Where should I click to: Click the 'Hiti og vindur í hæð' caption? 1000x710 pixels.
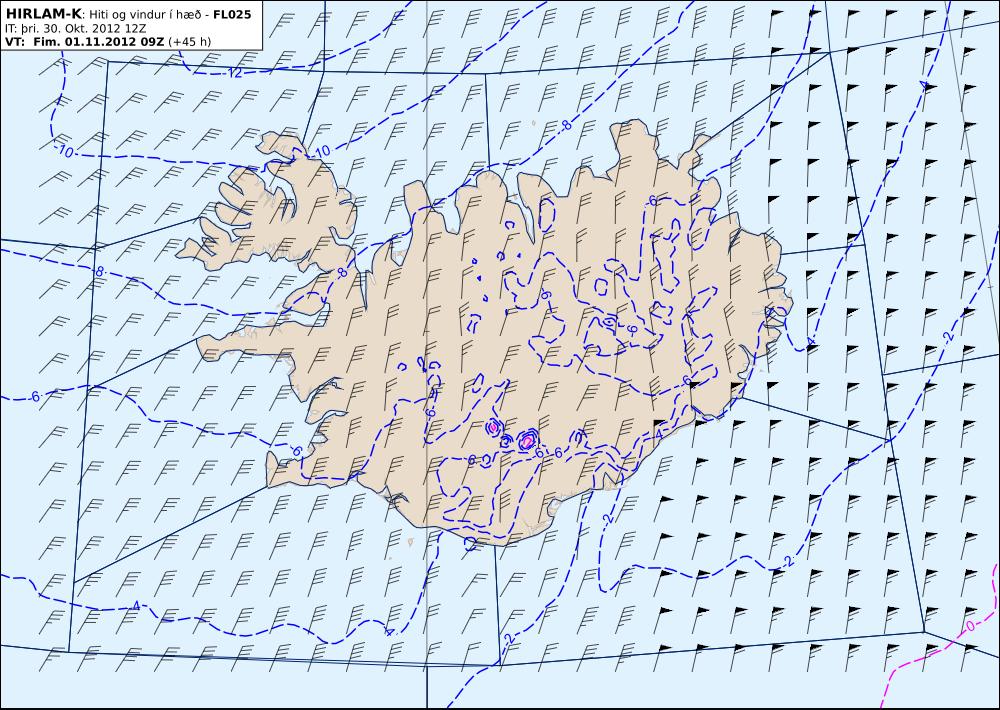tap(145, 15)
